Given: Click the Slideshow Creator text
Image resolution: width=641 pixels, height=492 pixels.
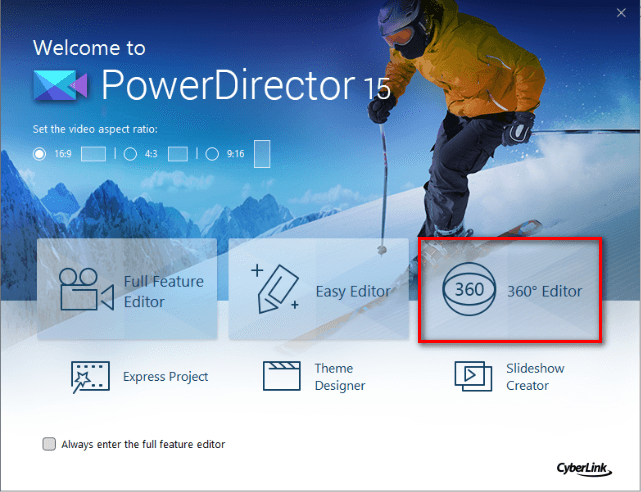Looking at the screenshot, I should click(x=535, y=377).
